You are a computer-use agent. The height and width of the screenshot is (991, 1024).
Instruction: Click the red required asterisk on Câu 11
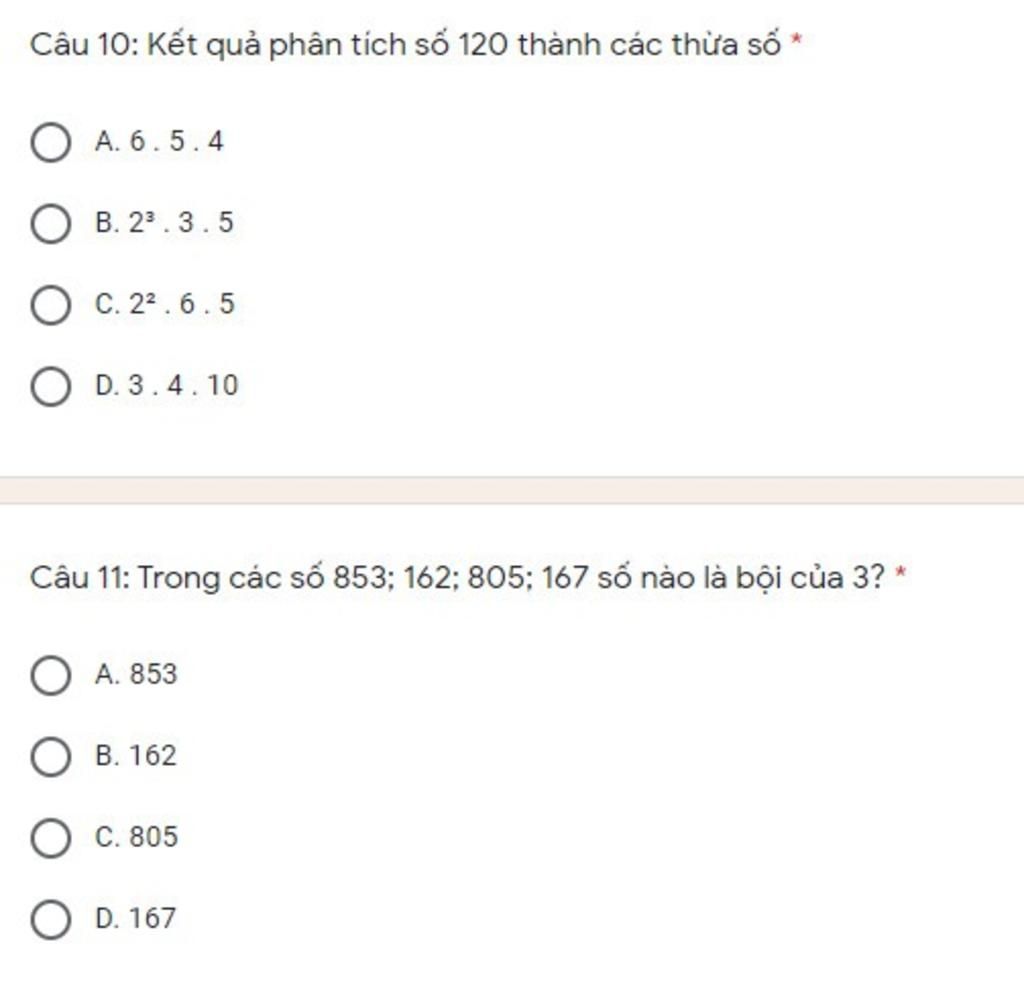[901, 572]
